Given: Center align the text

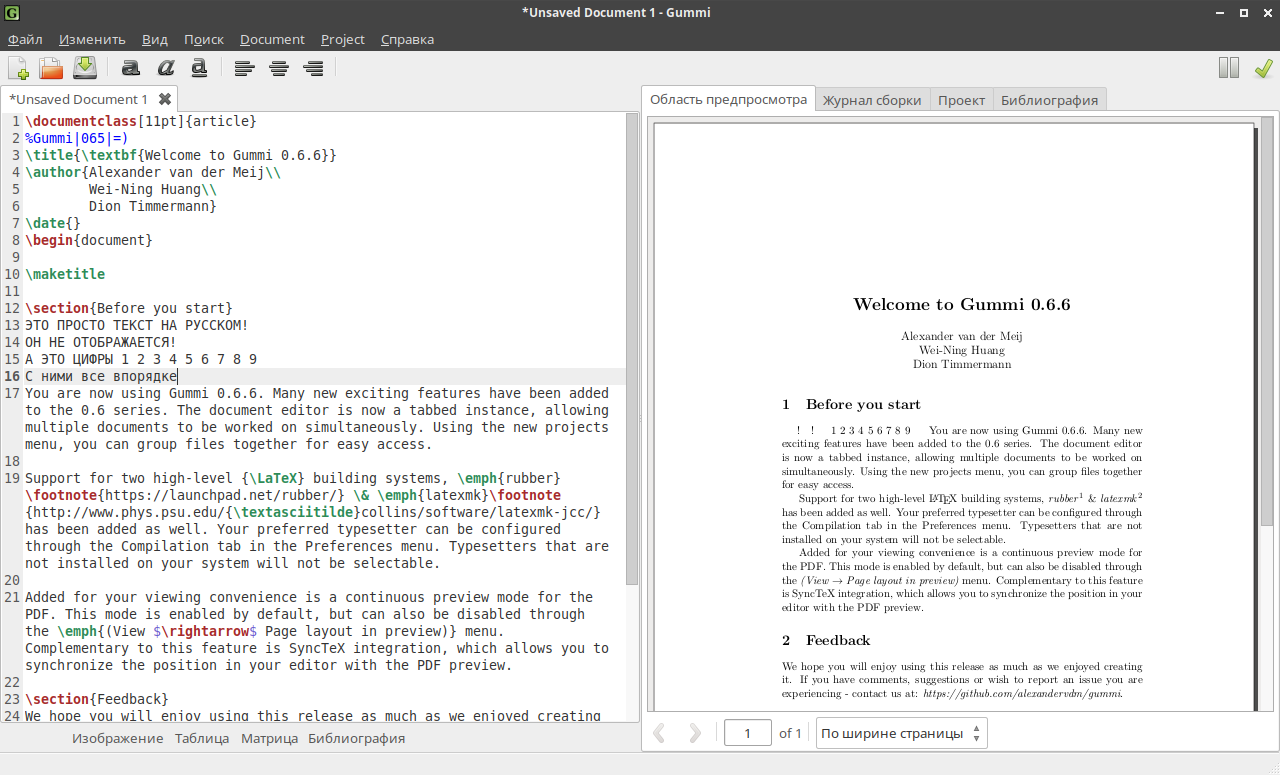Looking at the screenshot, I should [279, 68].
